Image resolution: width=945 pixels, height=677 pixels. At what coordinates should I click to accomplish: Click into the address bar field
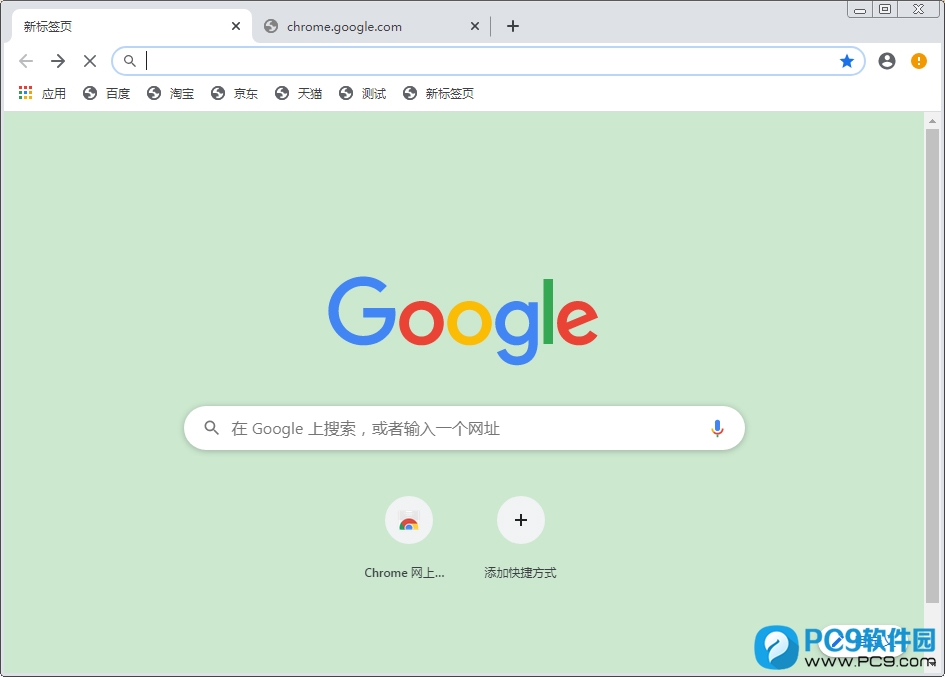(488, 61)
